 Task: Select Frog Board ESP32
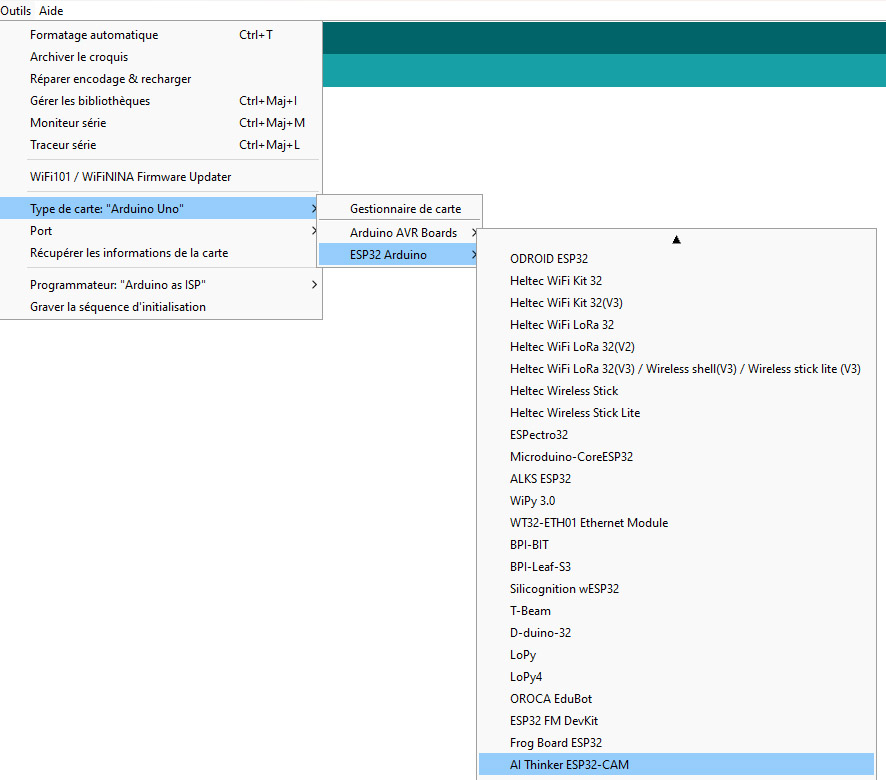pos(676,744)
